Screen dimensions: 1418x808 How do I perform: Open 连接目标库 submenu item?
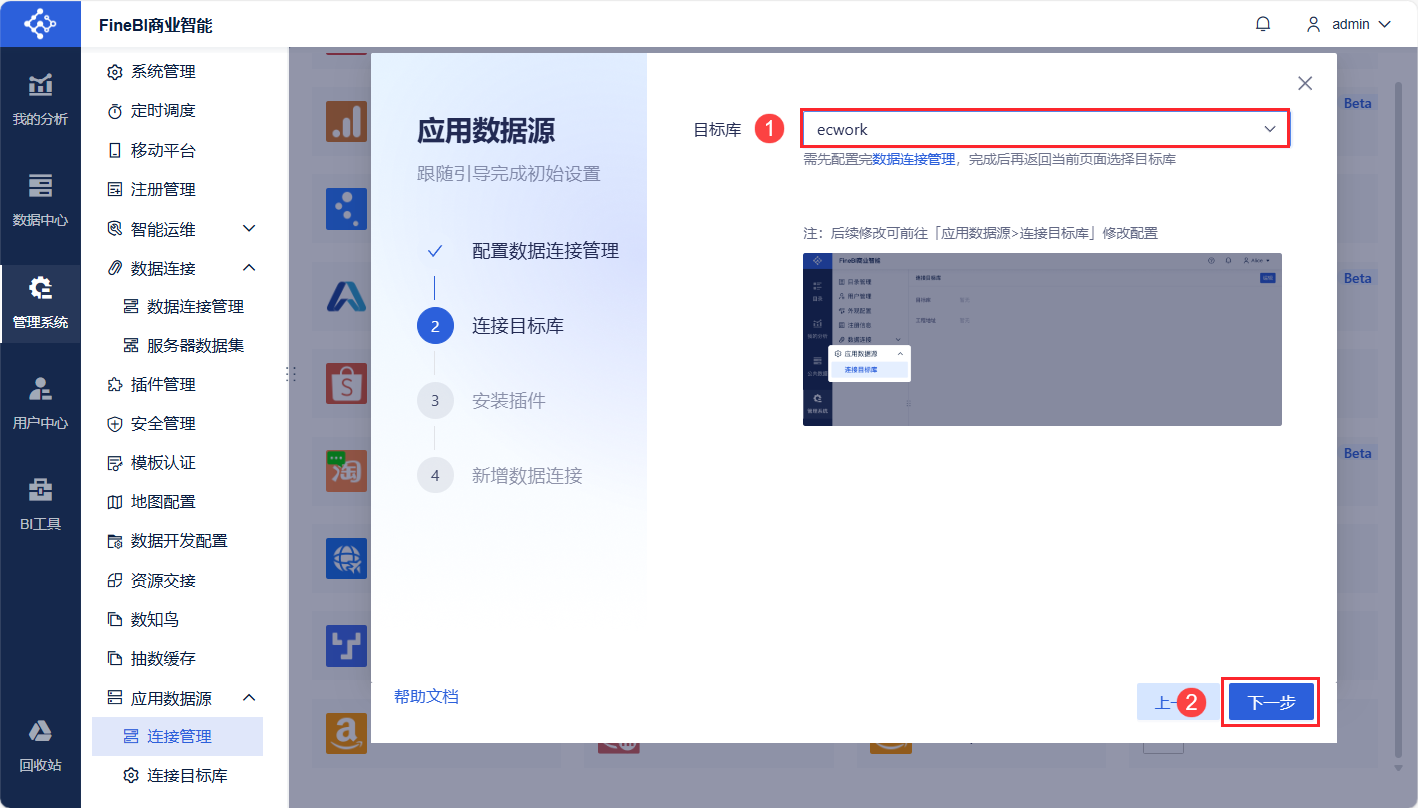pyautogui.click(x=177, y=776)
